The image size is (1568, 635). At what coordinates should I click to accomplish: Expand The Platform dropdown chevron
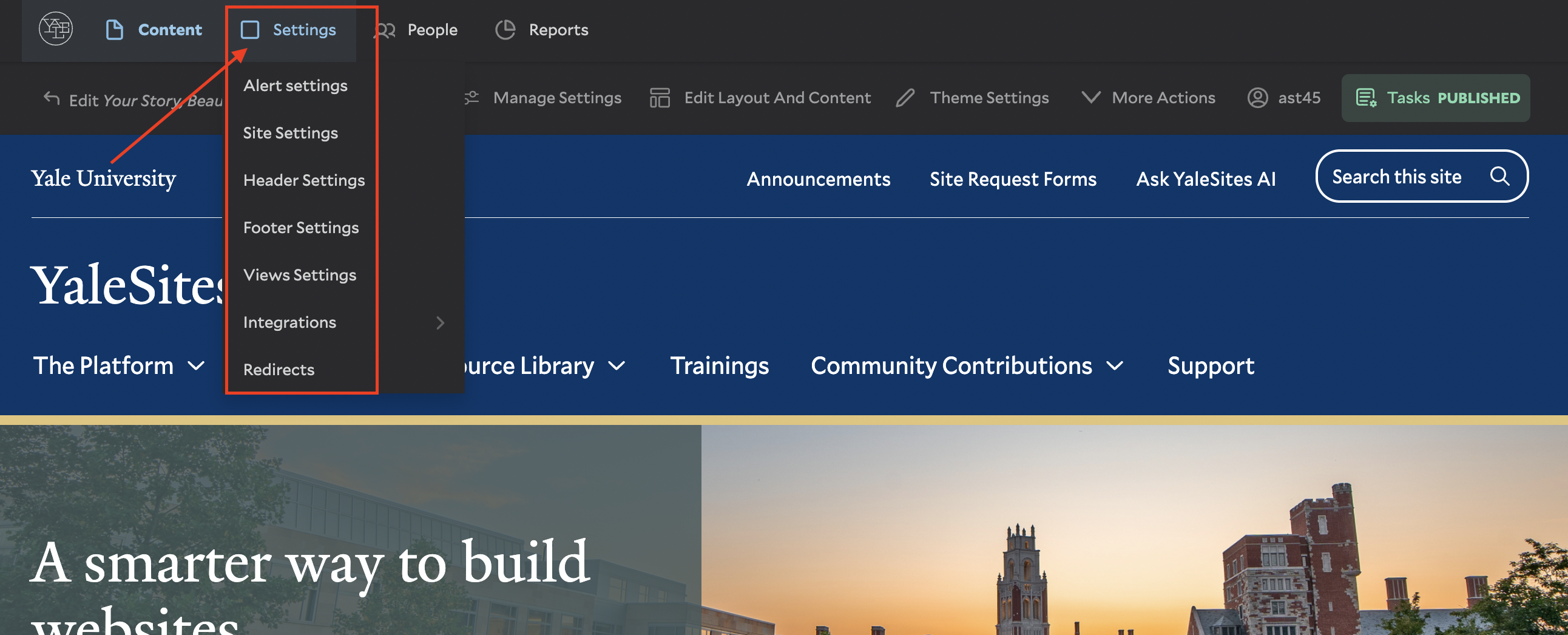click(x=196, y=366)
